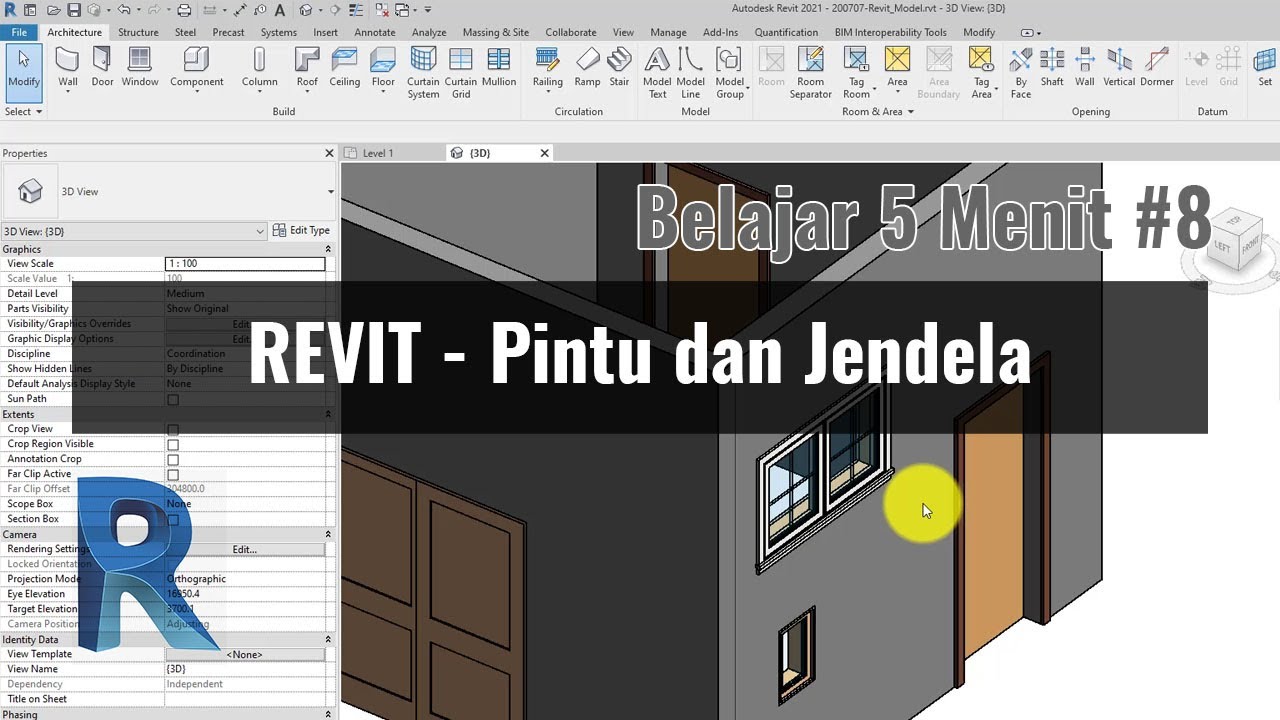Switch to the Insert ribbon tab

click(x=325, y=32)
